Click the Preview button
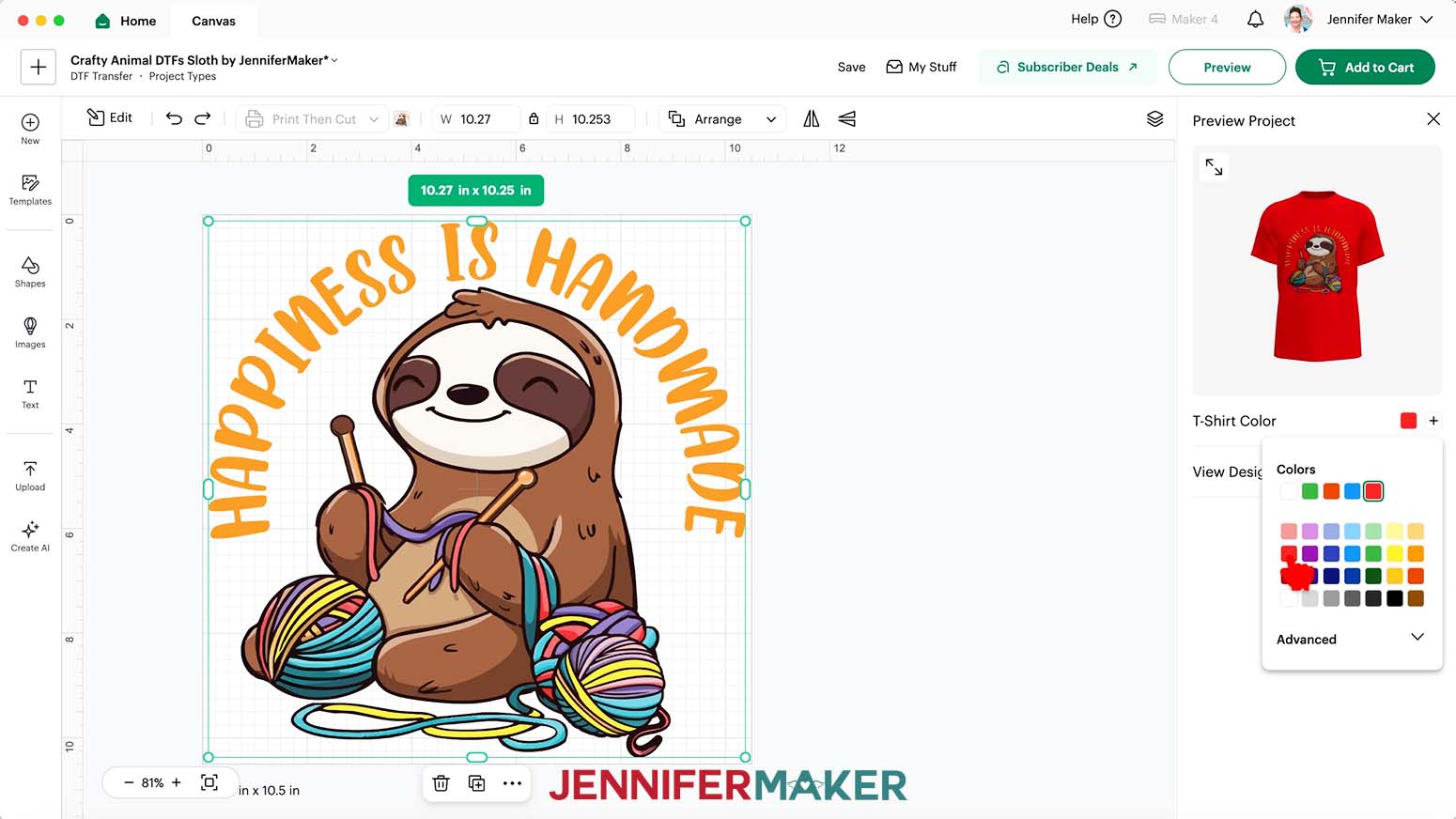The width and height of the screenshot is (1456, 819). (x=1227, y=67)
